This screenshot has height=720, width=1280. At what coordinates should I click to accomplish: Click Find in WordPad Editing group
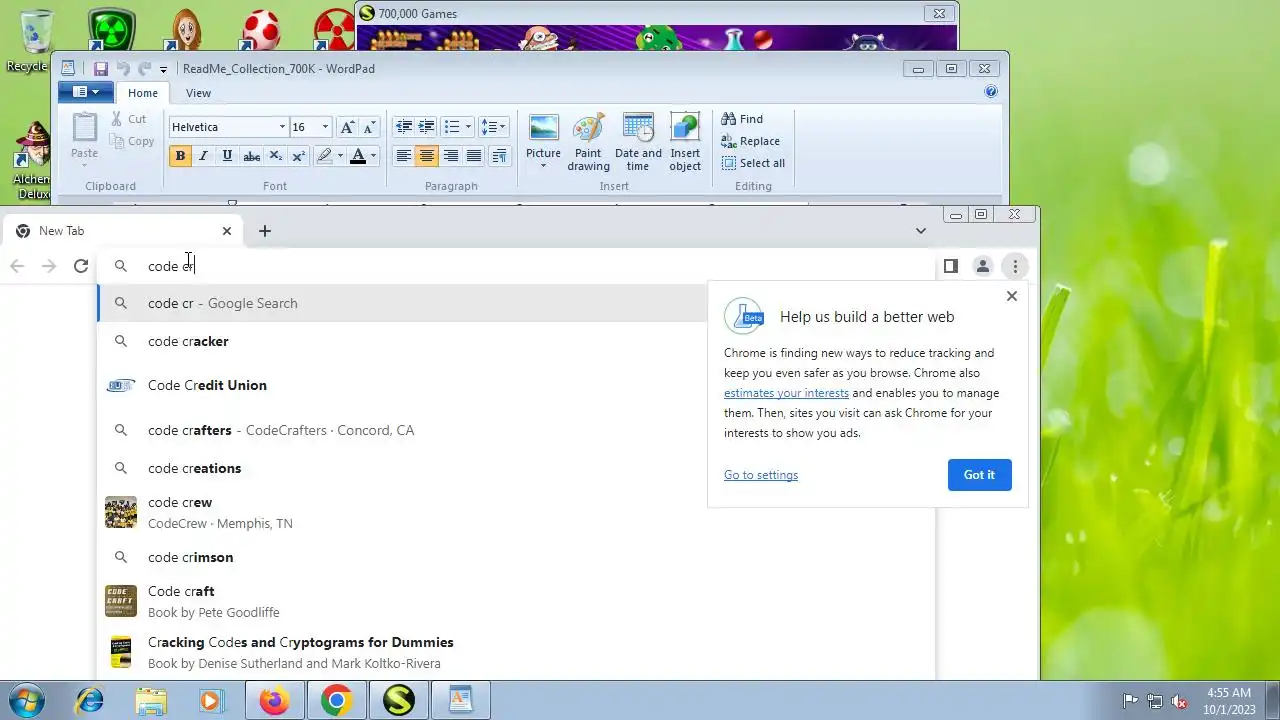coord(742,119)
